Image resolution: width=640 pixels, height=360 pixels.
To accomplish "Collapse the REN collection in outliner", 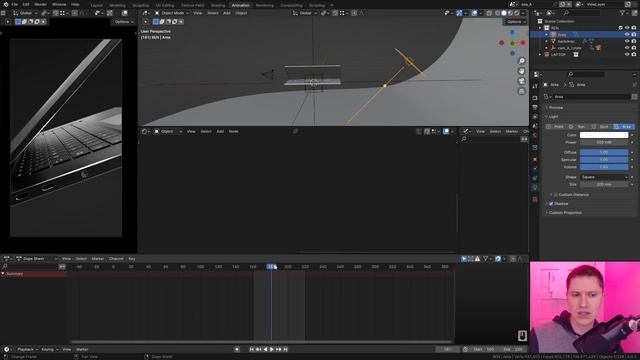I will [540, 28].
